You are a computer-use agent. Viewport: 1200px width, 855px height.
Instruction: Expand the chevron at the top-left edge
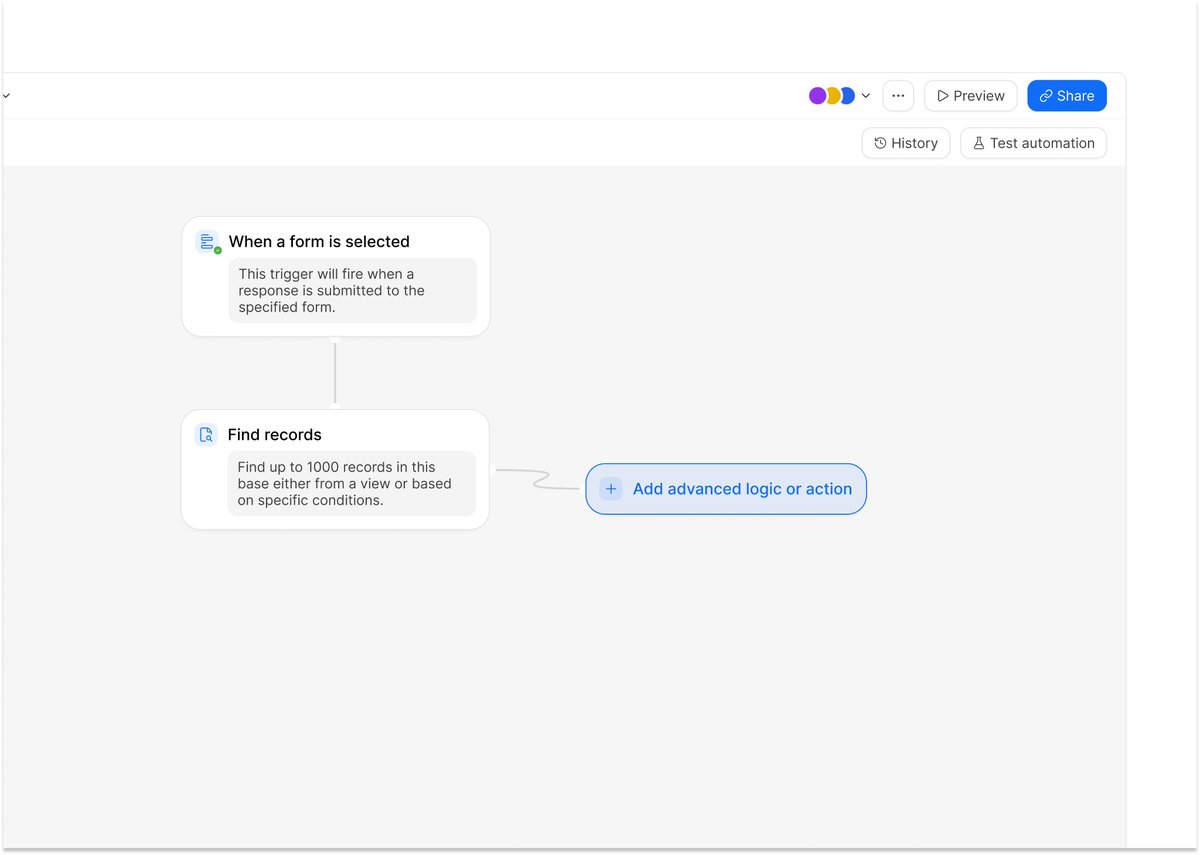click(6, 96)
